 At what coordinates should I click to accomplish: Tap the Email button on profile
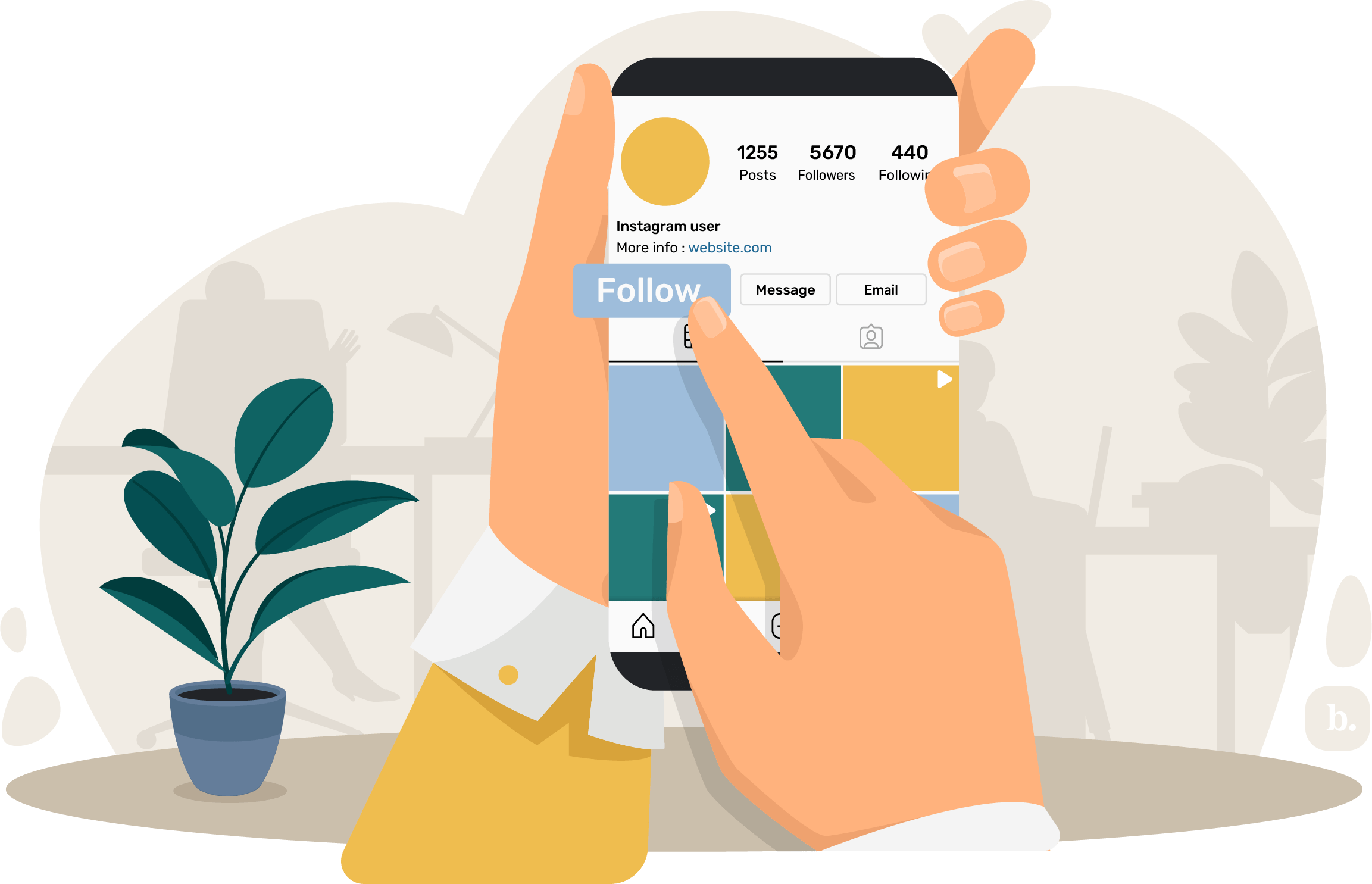(877, 290)
